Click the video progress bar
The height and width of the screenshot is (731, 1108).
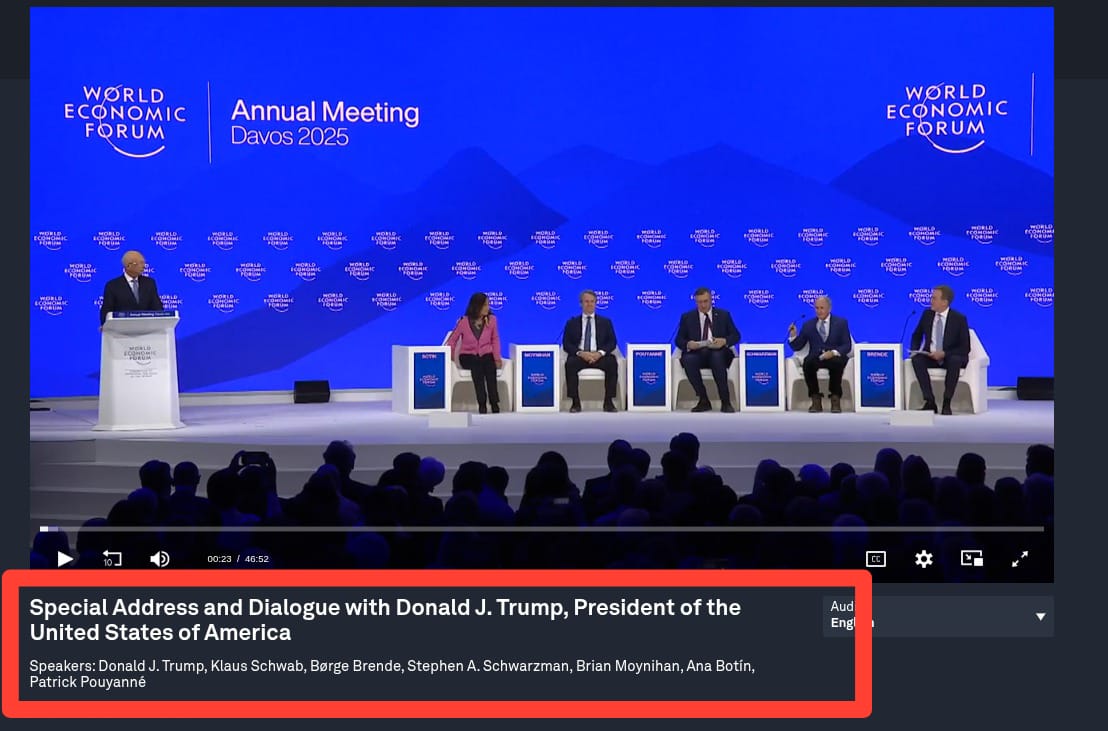pyautogui.click(x=540, y=528)
